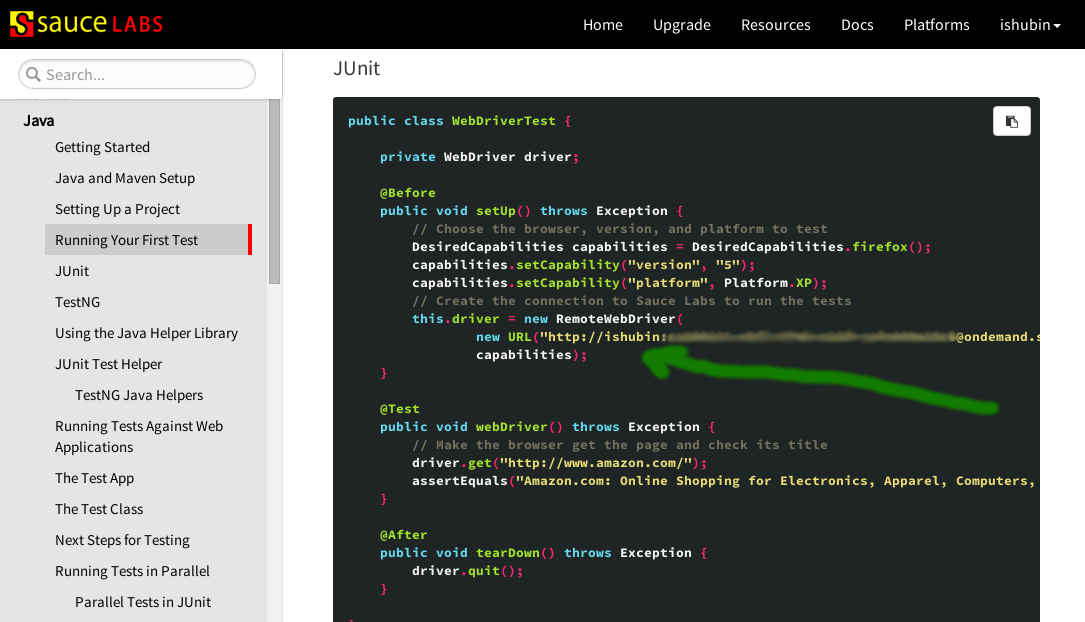
Task: Go to the Platforms page
Action: point(936,24)
